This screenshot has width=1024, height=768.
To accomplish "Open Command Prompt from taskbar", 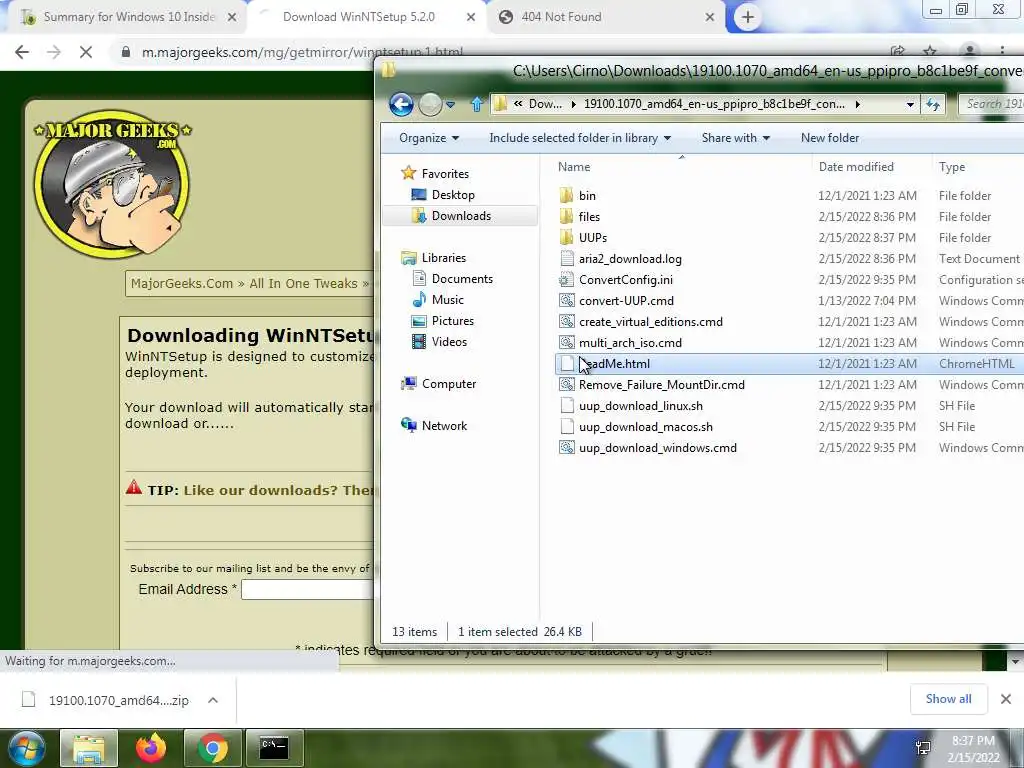I will click(274, 748).
